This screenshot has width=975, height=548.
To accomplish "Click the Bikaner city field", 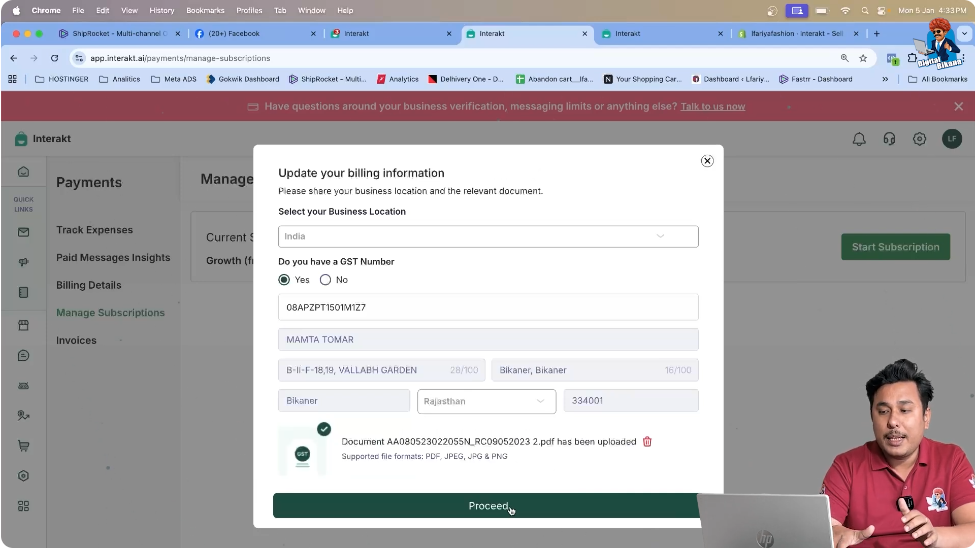I will (344, 401).
